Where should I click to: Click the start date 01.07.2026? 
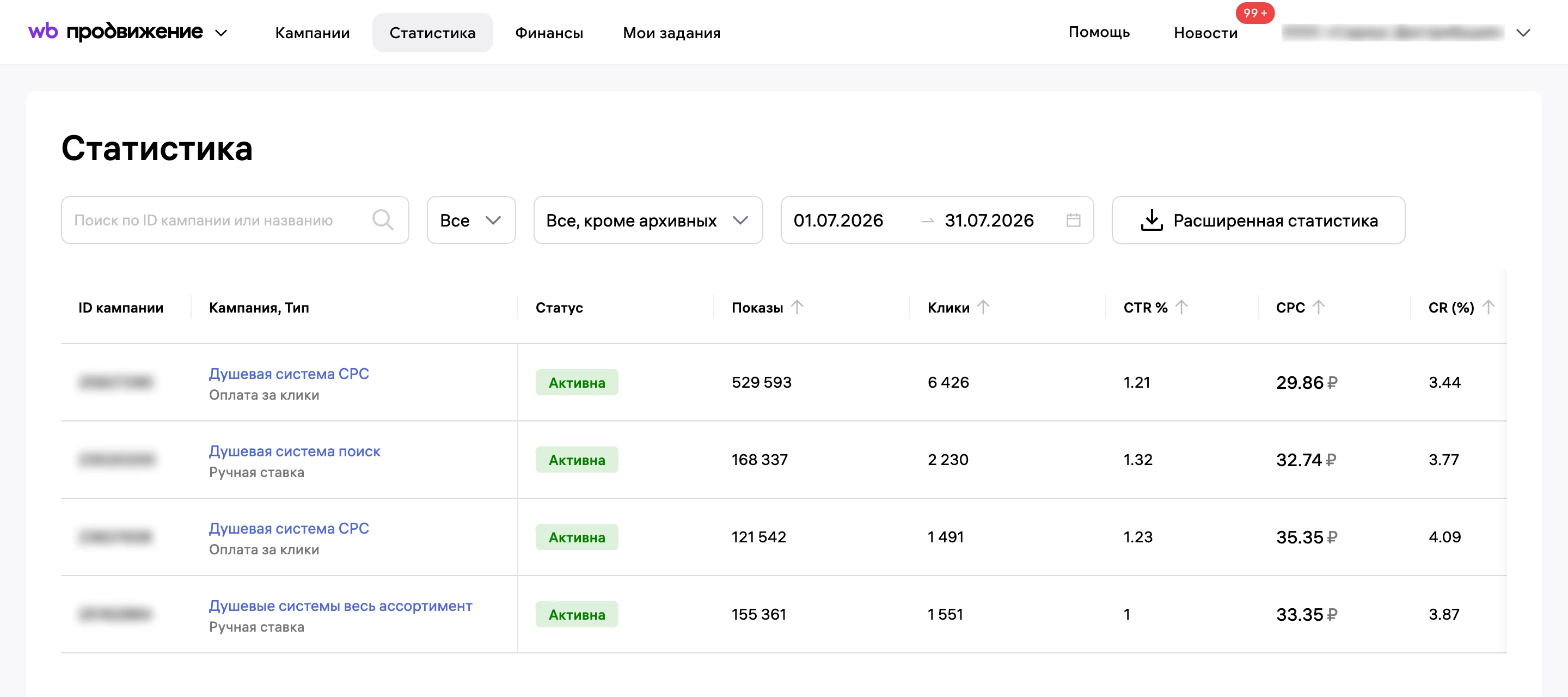[837, 221]
